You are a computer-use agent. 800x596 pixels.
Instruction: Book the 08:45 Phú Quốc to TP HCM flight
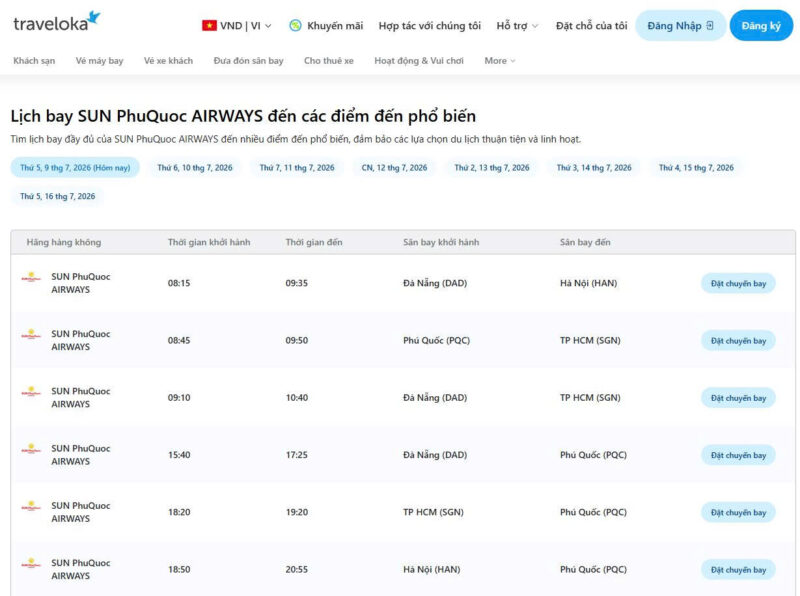pos(738,340)
